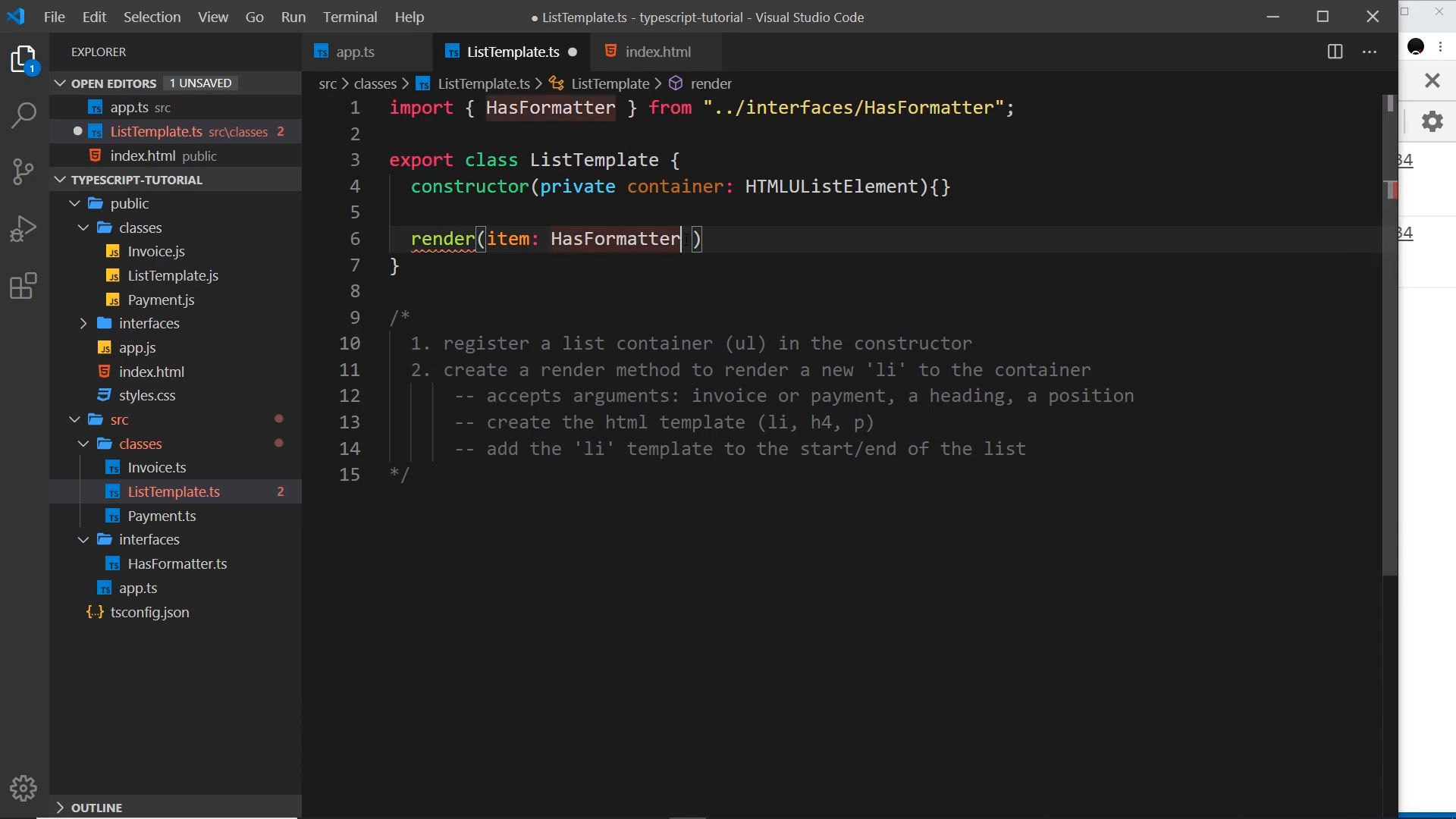
Task: Switch to the app.ts editor tab
Action: [x=367, y=52]
